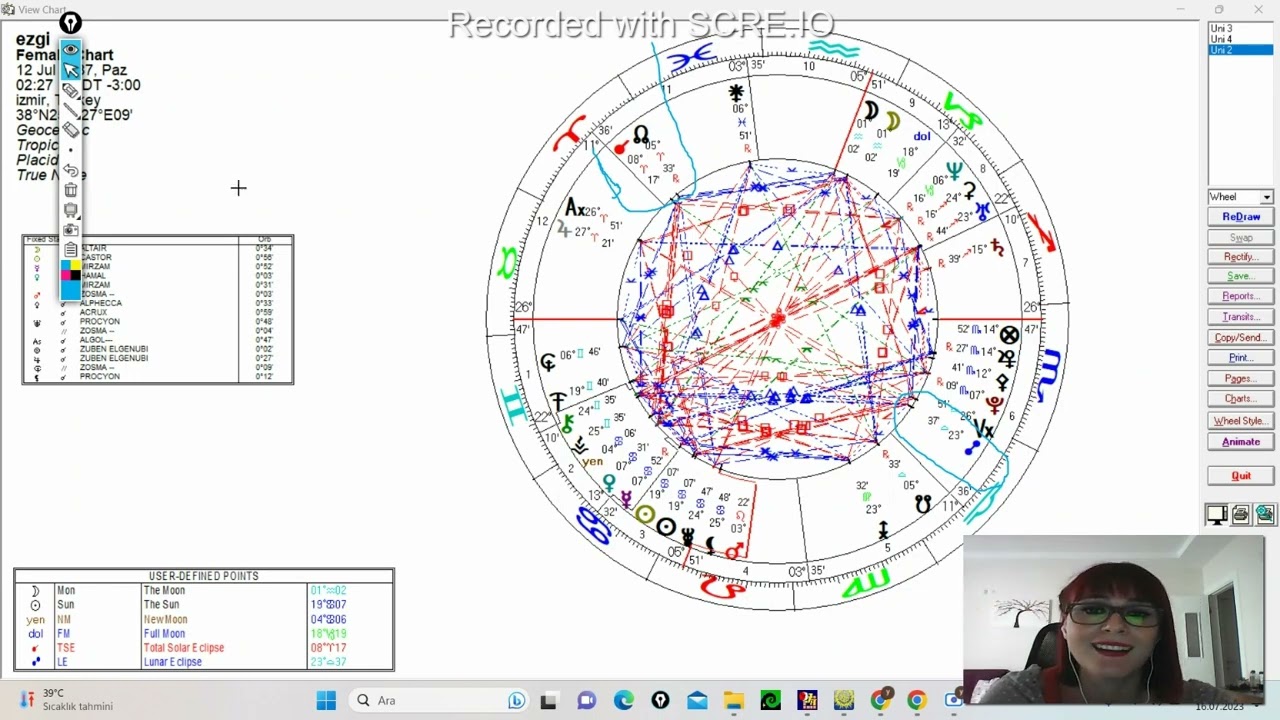Open the purple chat app on taskbar
The width and height of the screenshot is (1280, 720).
pos(587,701)
